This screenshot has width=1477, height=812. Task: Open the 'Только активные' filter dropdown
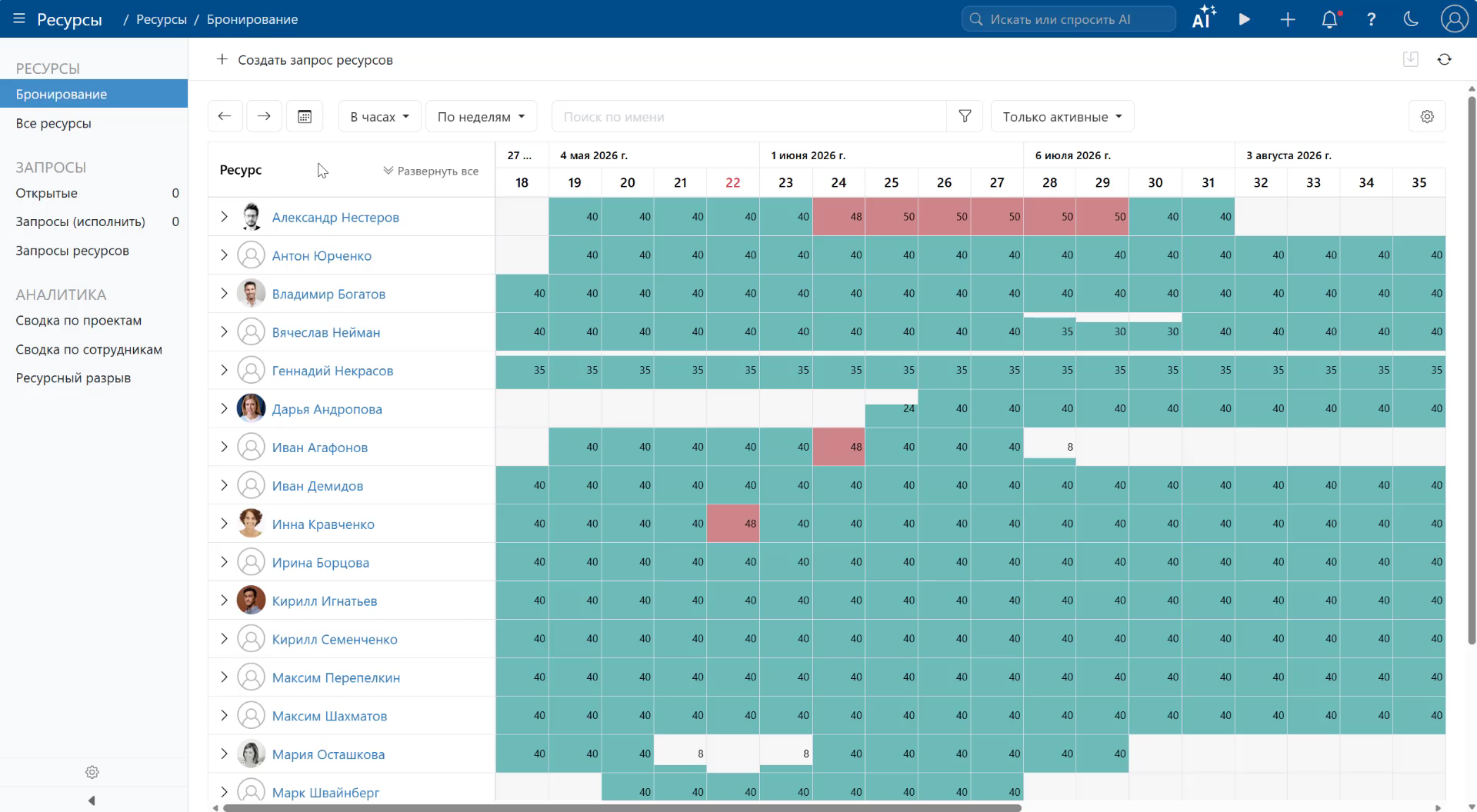coord(1062,117)
